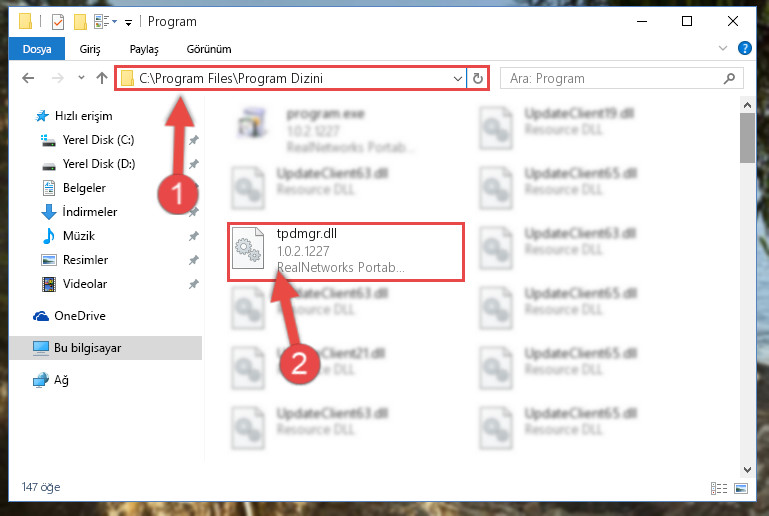Click the new folder icon in title bar
This screenshot has height=516, width=769.
click(x=80, y=22)
